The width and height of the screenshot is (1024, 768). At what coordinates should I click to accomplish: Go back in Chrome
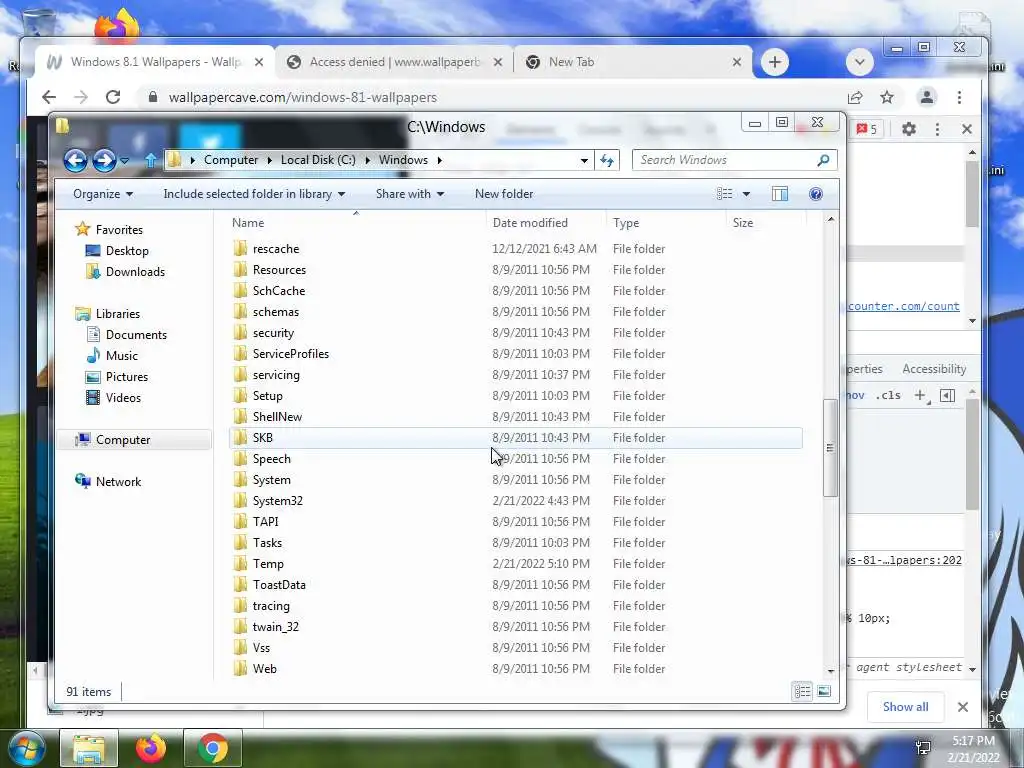[49, 97]
